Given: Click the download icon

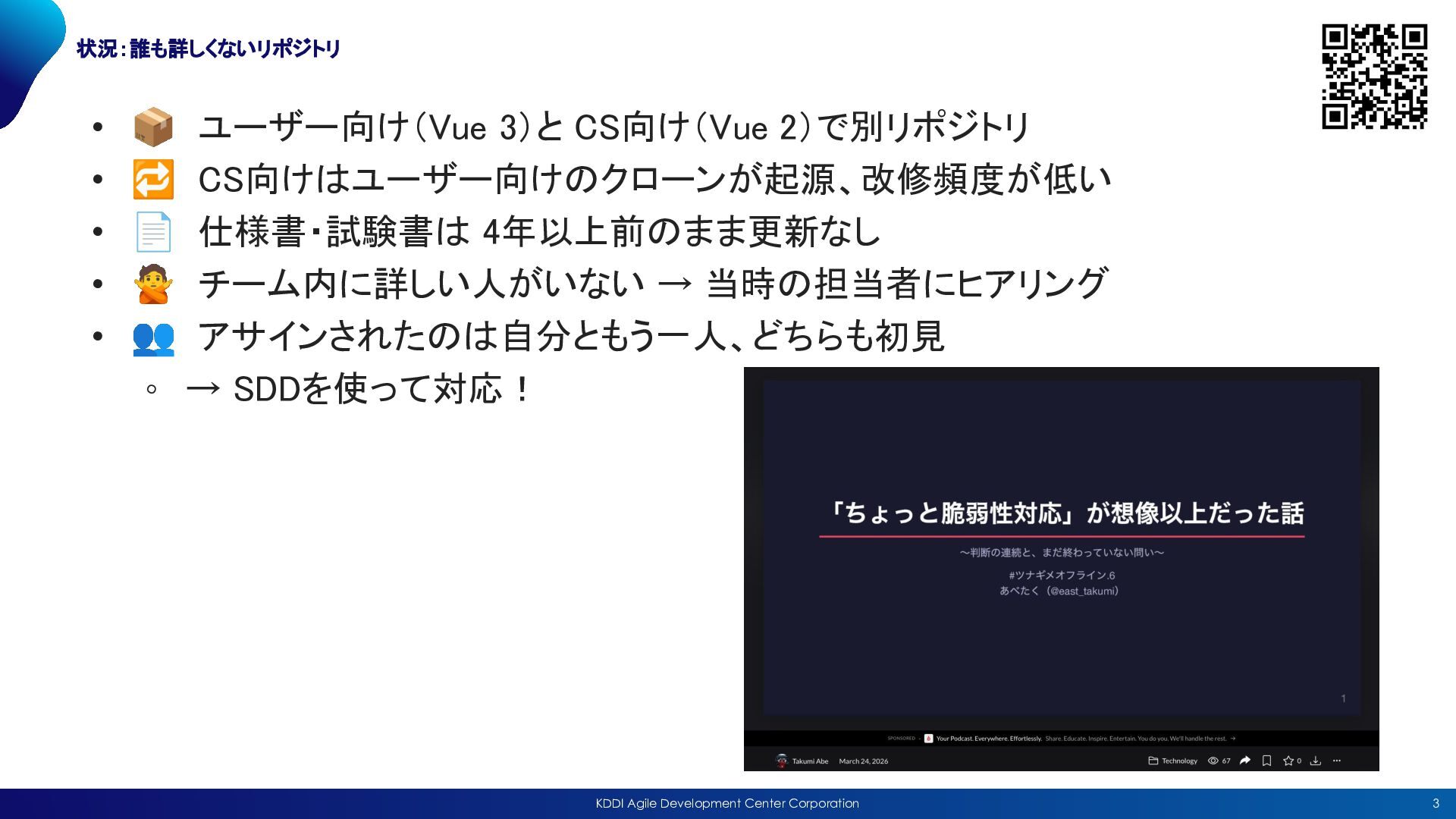Looking at the screenshot, I should pos(1316,761).
